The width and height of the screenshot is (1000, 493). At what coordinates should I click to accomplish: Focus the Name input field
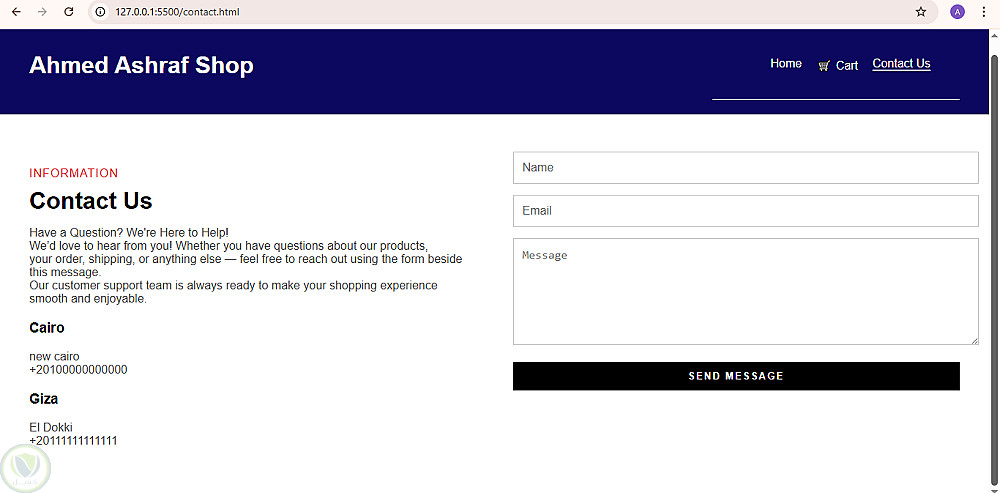click(745, 168)
